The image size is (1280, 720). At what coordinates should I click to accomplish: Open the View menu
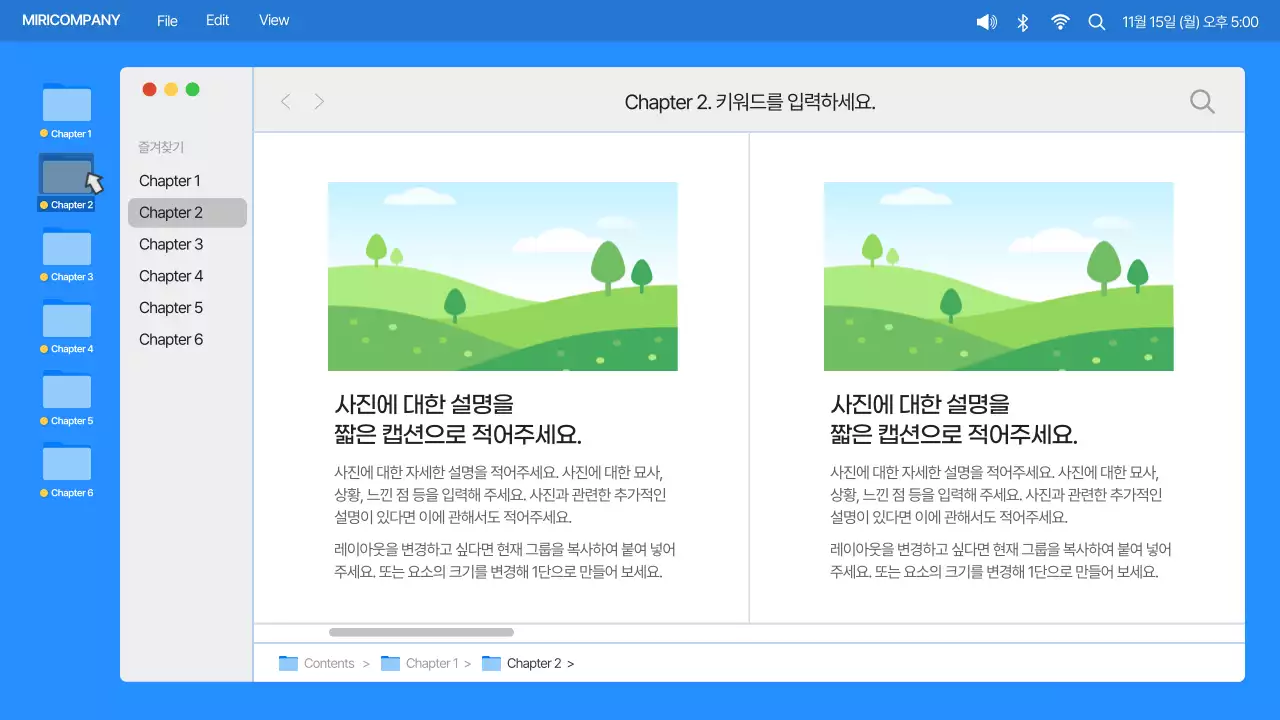click(273, 20)
